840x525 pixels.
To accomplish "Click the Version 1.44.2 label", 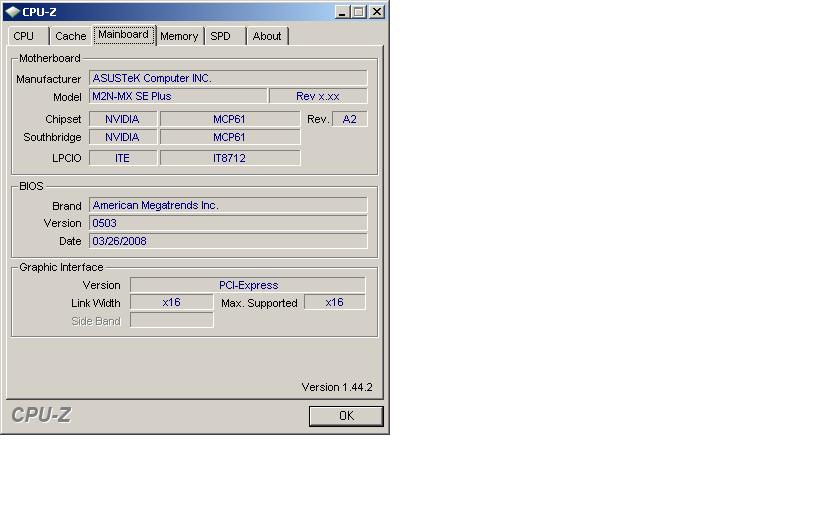I will coord(337,387).
